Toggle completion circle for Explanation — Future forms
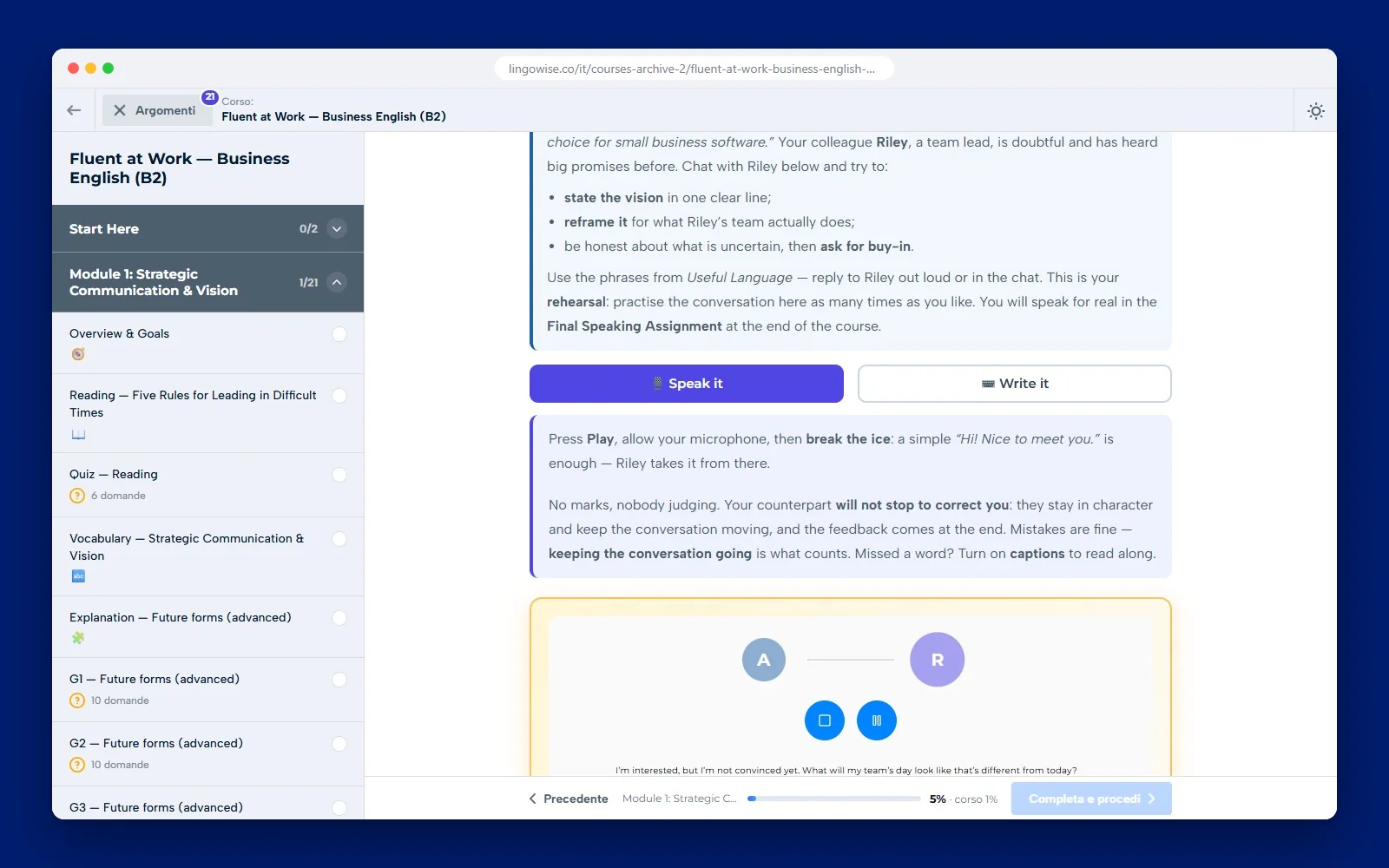The image size is (1389, 868). (339, 618)
